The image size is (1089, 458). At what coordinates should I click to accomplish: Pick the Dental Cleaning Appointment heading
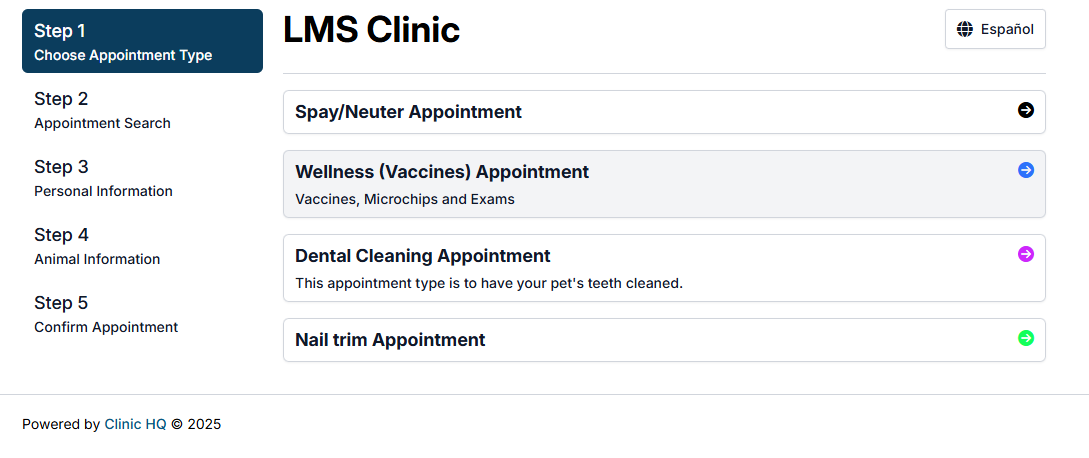pyautogui.click(x=422, y=256)
